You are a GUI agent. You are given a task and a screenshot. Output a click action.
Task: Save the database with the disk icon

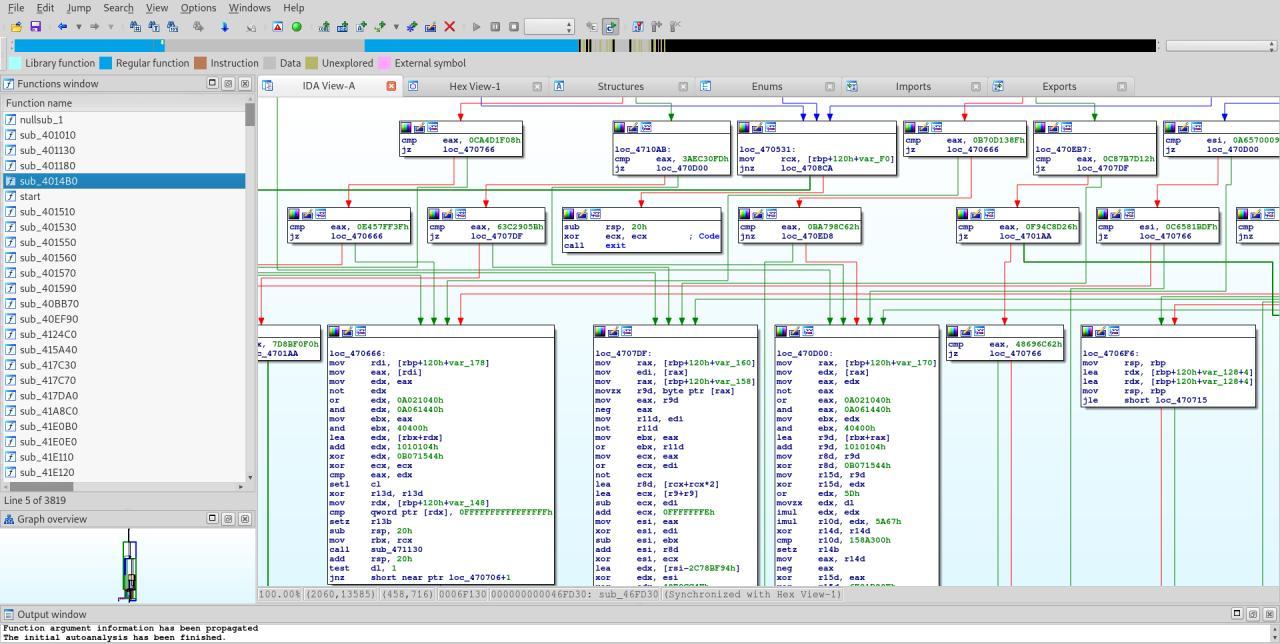tap(35, 25)
